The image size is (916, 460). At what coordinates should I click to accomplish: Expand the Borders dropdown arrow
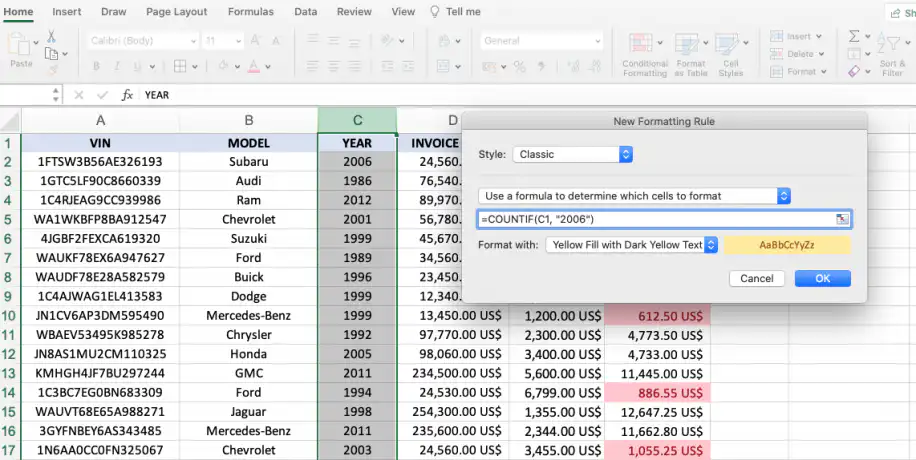193,67
